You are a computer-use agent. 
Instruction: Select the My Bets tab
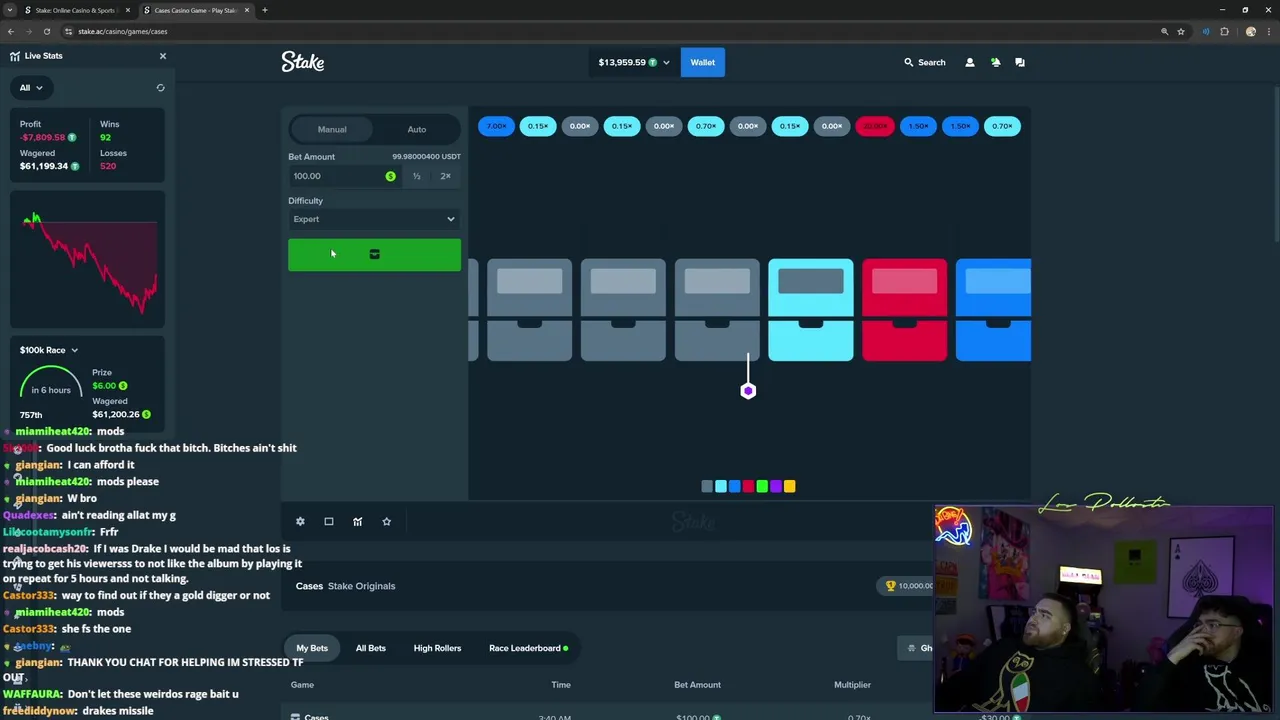[x=312, y=648]
